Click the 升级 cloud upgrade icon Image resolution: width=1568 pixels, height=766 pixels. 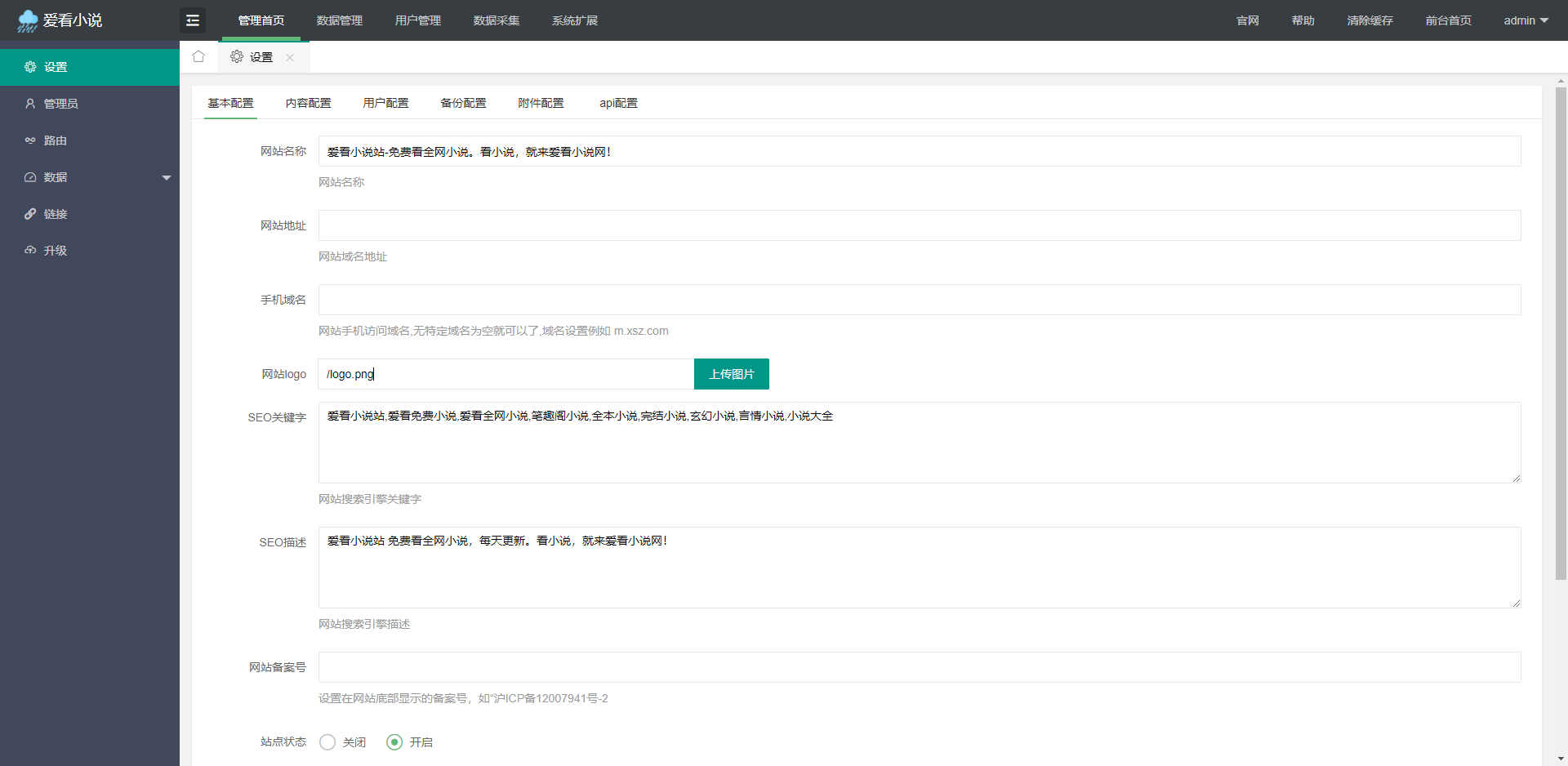point(30,251)
